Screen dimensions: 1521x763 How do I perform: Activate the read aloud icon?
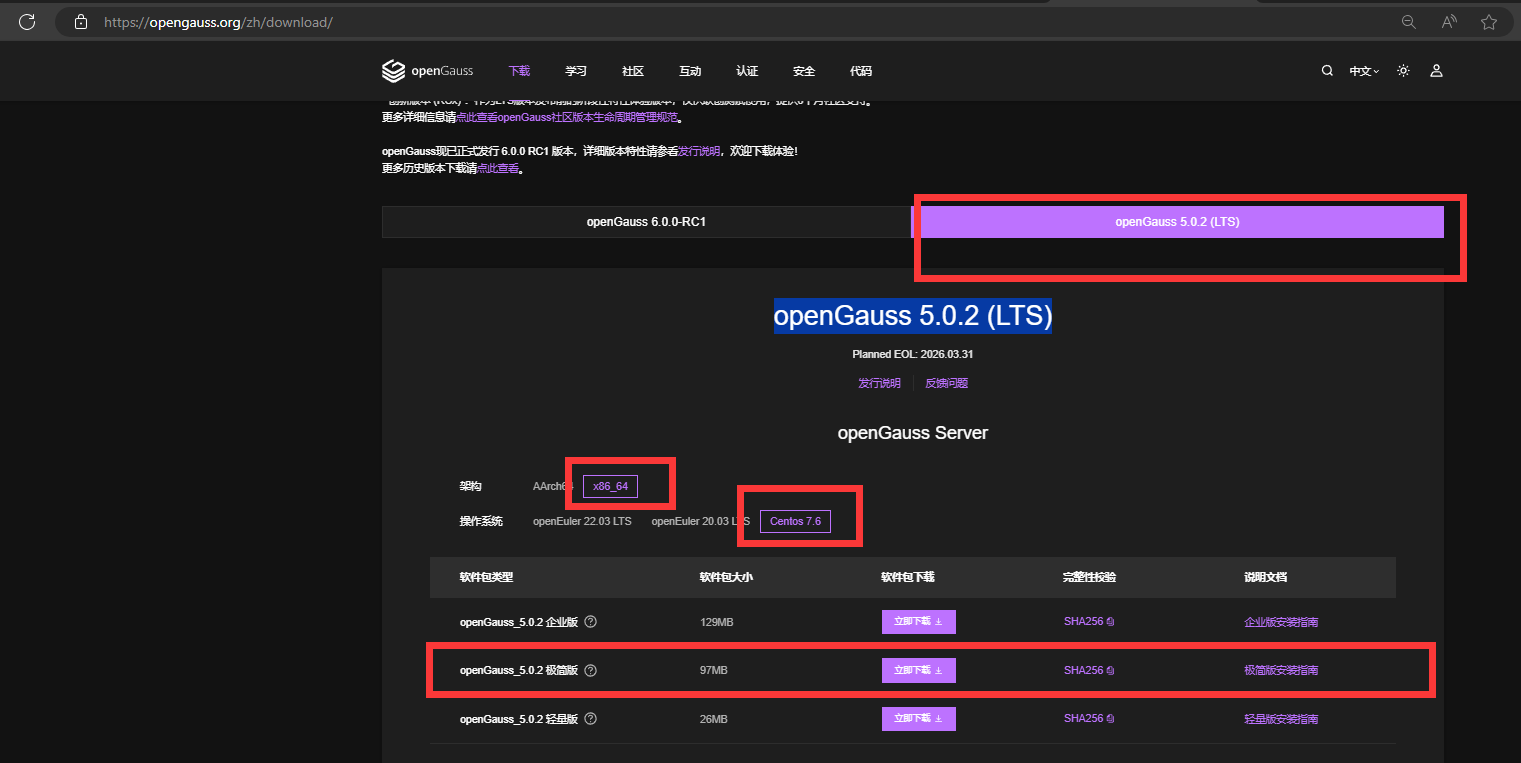point(1449,22)
